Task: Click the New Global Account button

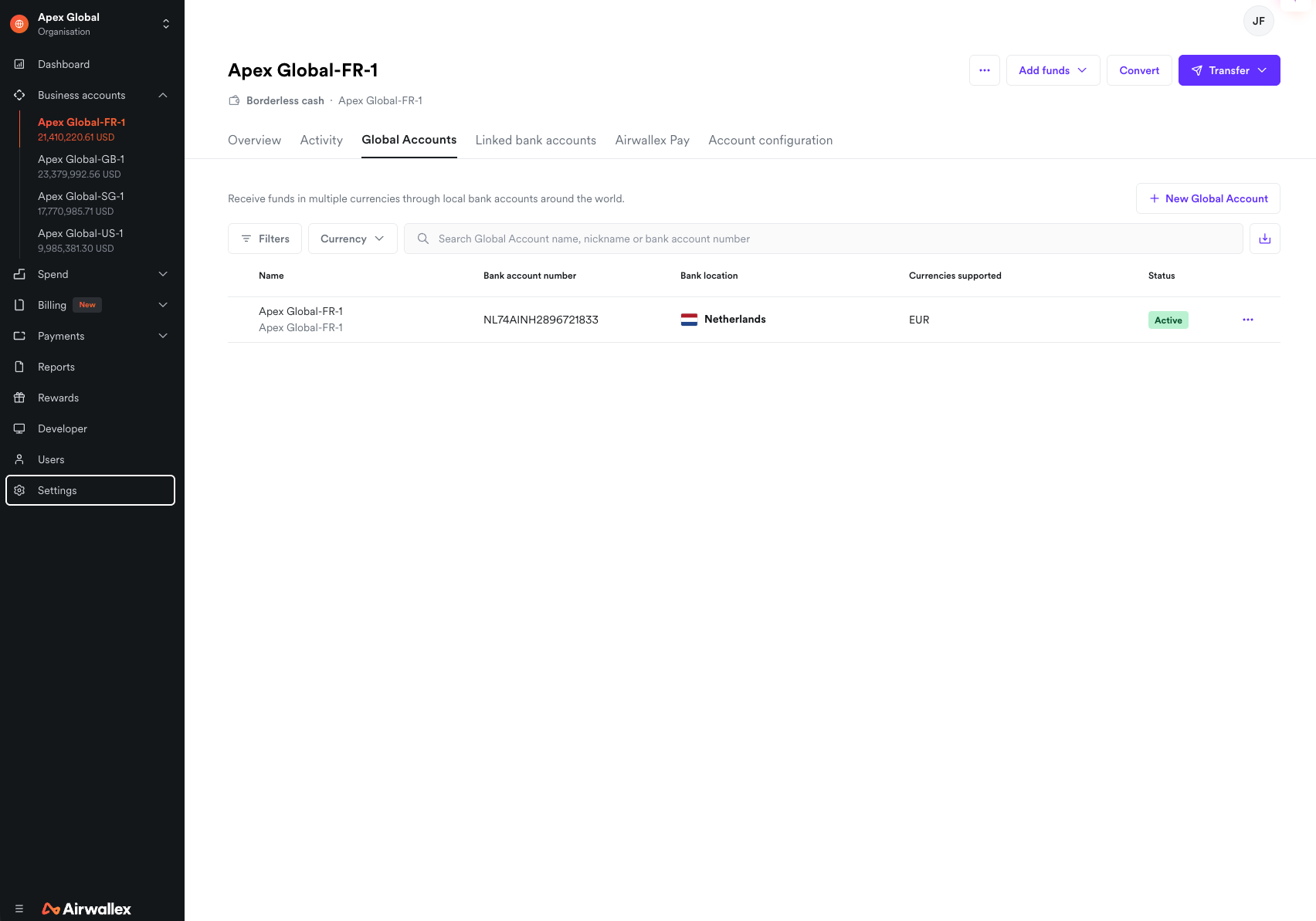Action: pos(1208,198)
